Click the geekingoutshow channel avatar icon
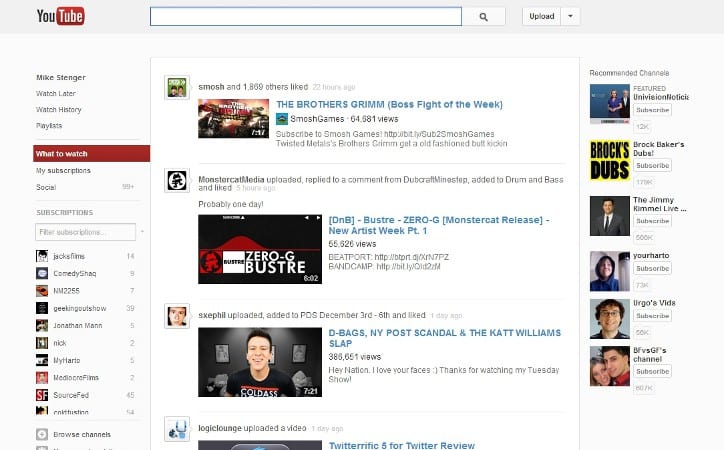Screen dimensions: 724x450 pyautogui.click(x=42, y=308)
